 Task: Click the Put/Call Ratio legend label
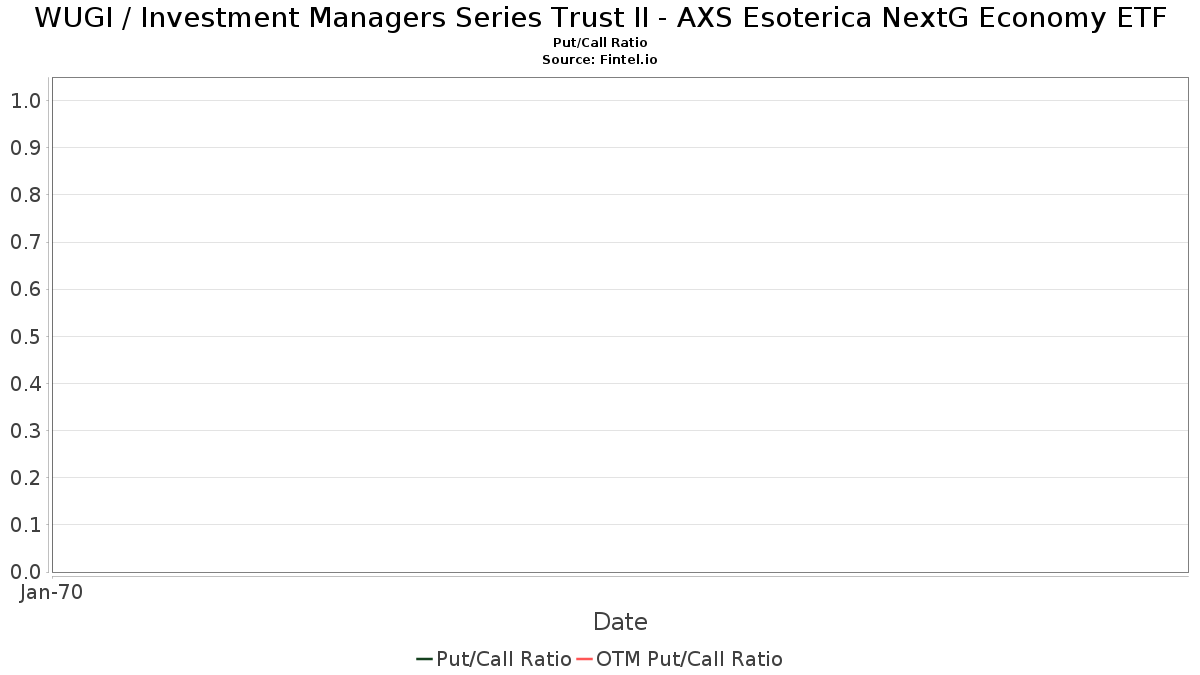click(x=504, y=659)
